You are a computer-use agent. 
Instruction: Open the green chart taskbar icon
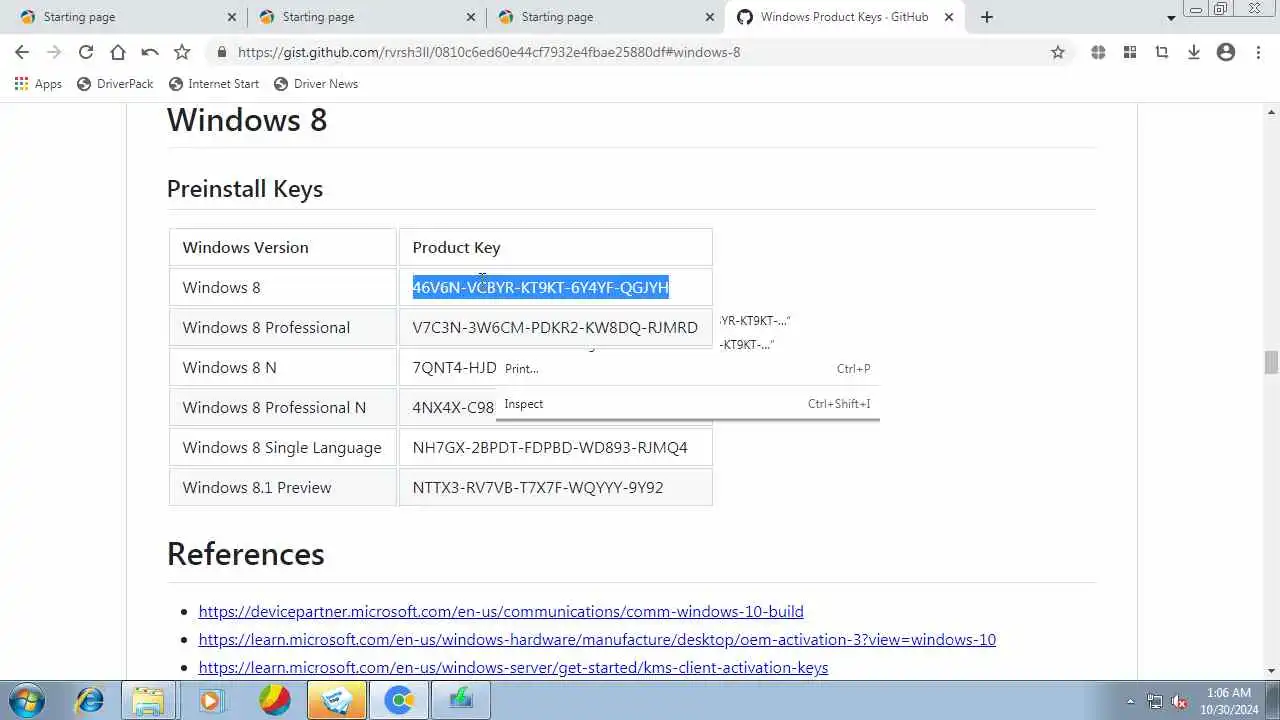click(461, 700)
